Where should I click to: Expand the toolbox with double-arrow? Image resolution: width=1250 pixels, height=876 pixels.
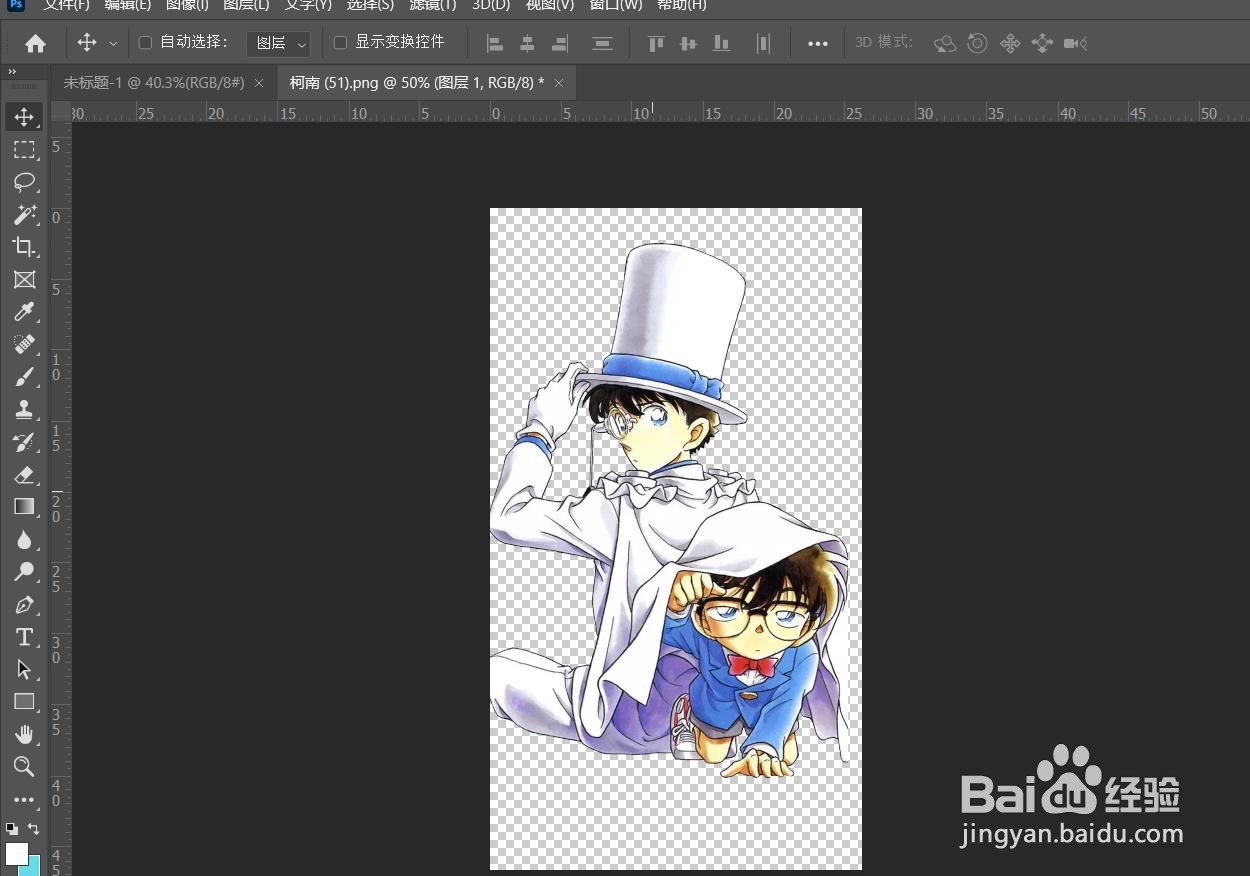12,72
